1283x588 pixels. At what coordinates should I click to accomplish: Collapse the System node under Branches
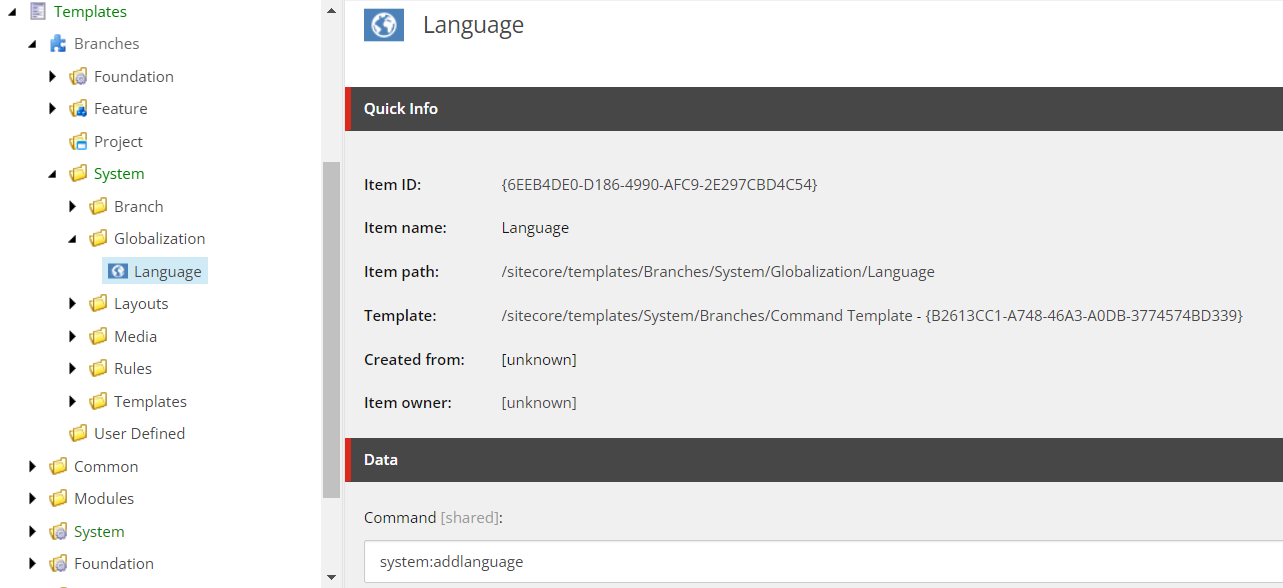(52, 174)
